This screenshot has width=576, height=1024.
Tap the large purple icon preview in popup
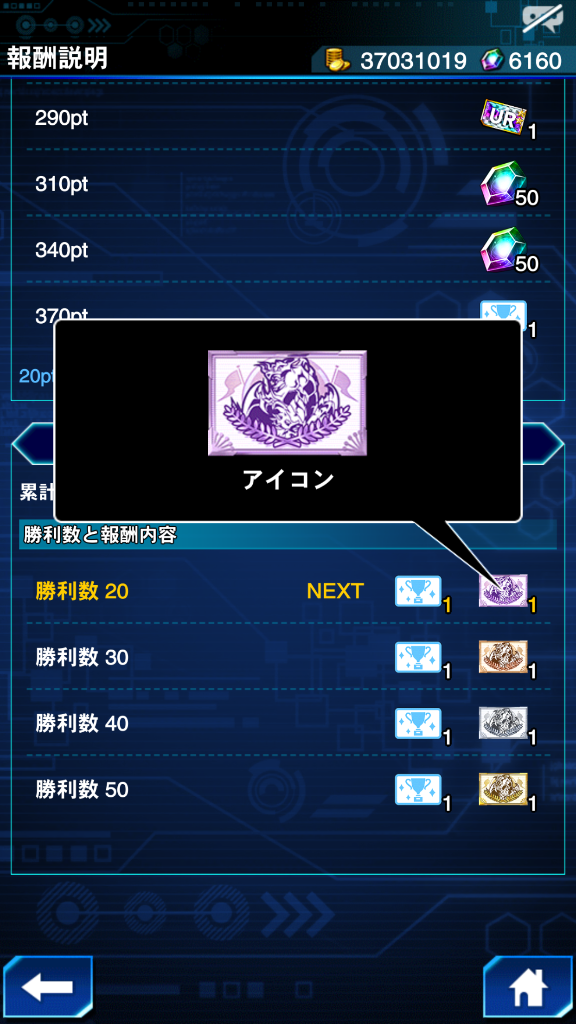click(287, 403)
